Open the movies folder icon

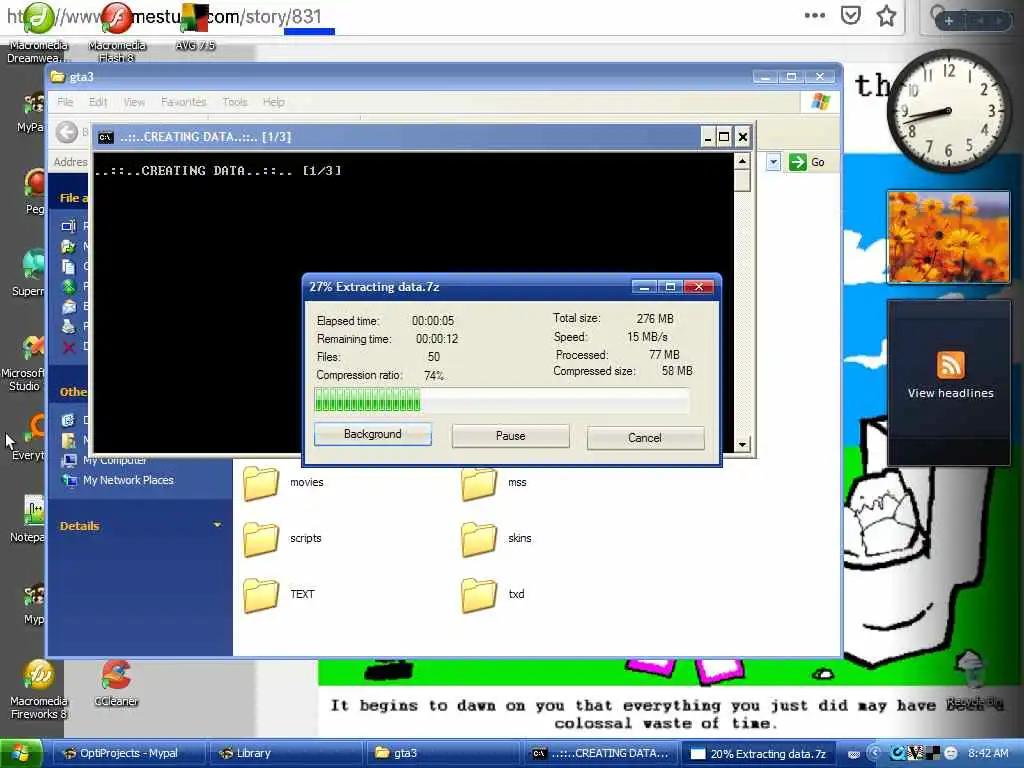click(x=261, y=483)
